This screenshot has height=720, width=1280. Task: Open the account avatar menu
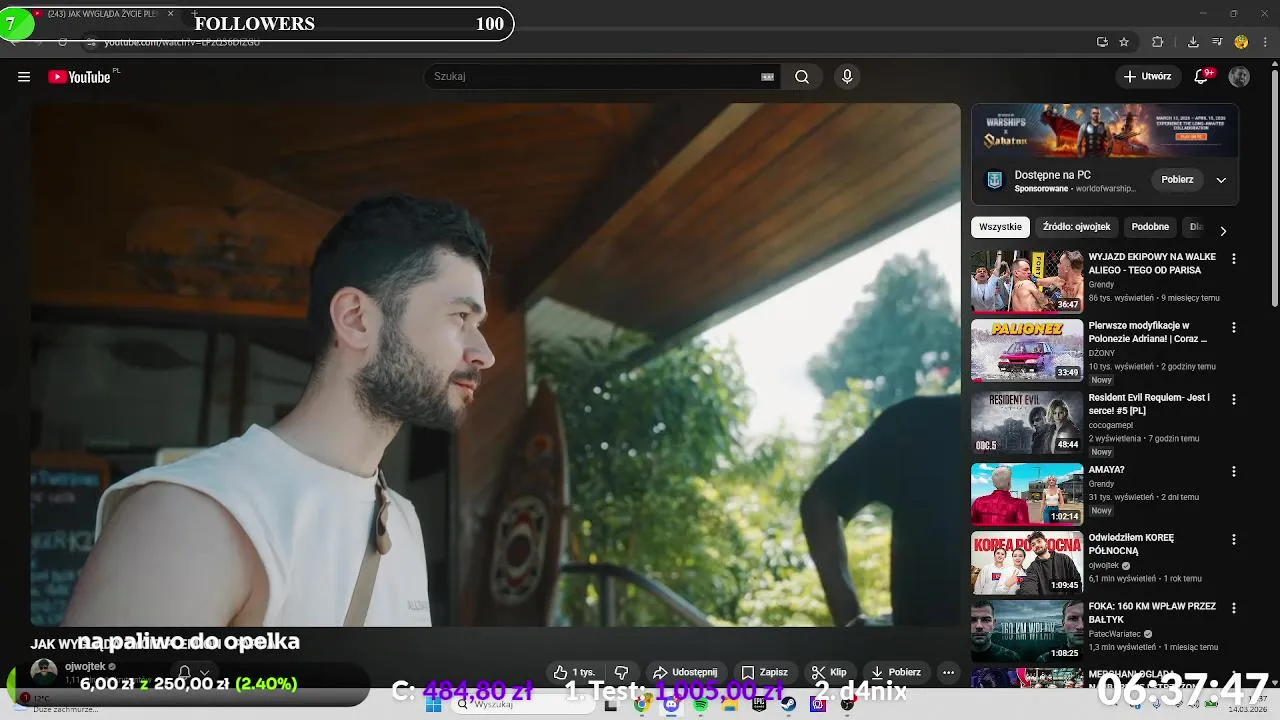(1239, 77)
